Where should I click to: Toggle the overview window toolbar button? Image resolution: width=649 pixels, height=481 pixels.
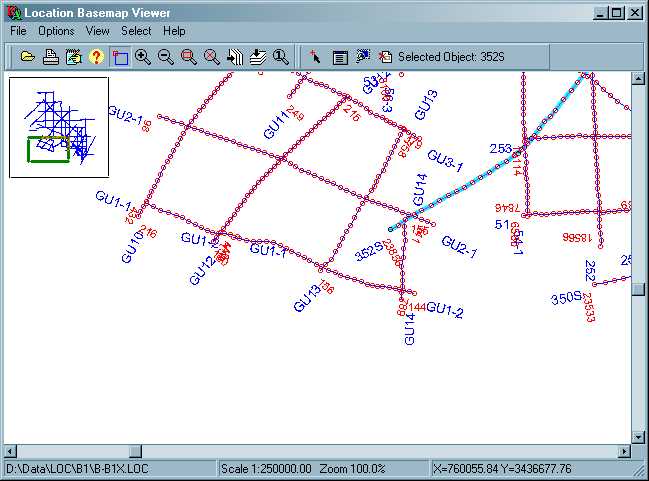(120, 57)
